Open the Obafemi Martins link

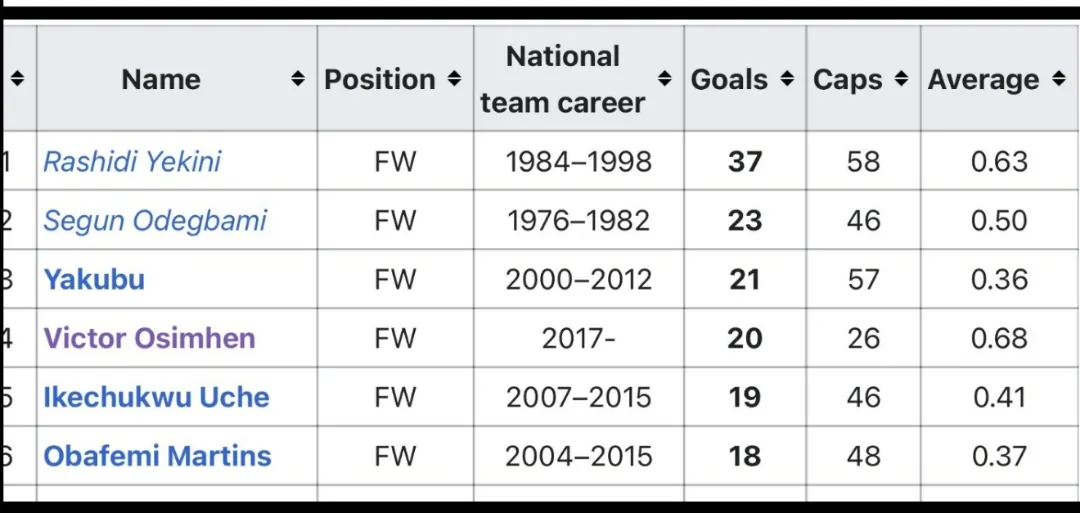157,456
